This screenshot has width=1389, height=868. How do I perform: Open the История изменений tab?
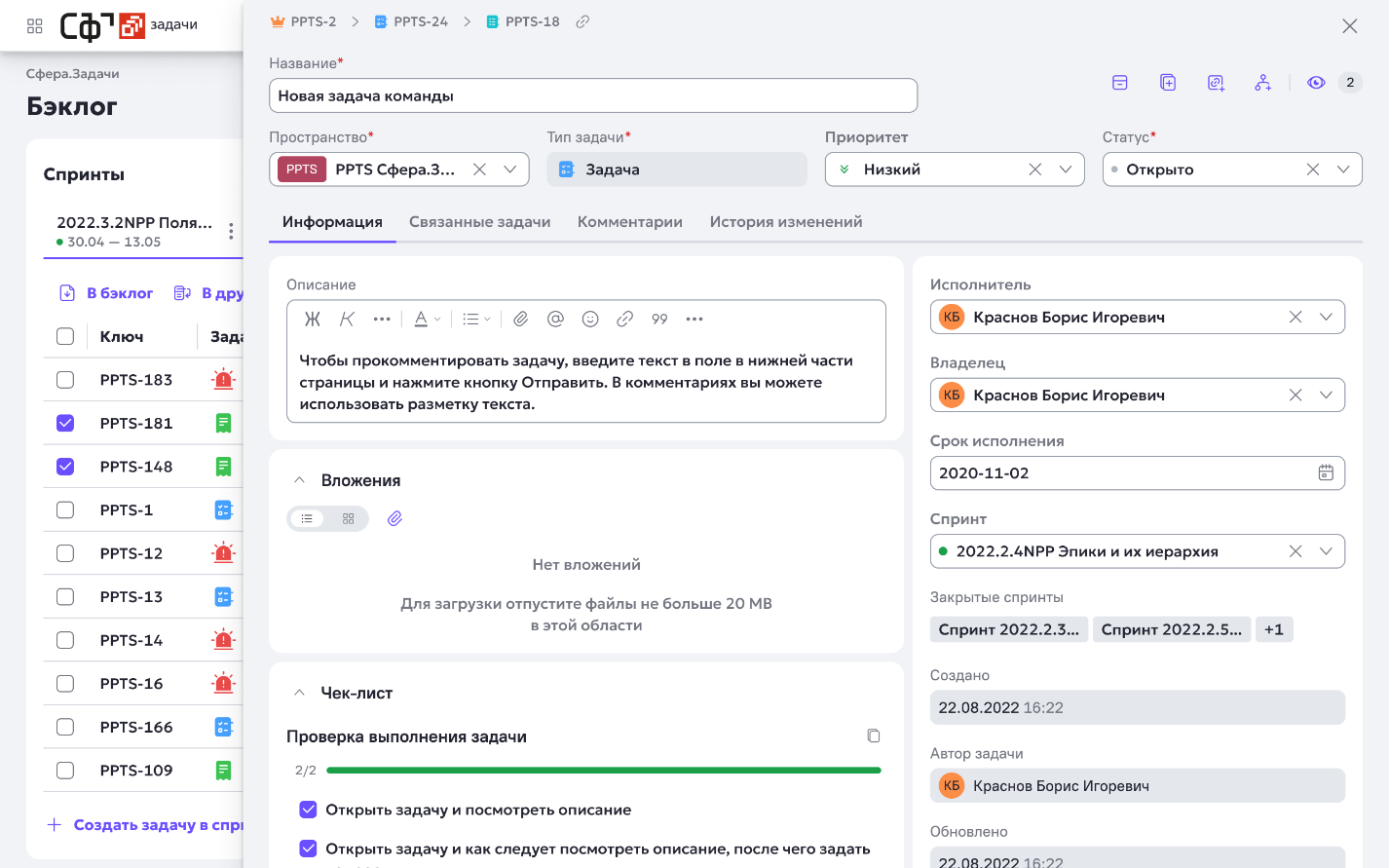click(x=785, y=222)
